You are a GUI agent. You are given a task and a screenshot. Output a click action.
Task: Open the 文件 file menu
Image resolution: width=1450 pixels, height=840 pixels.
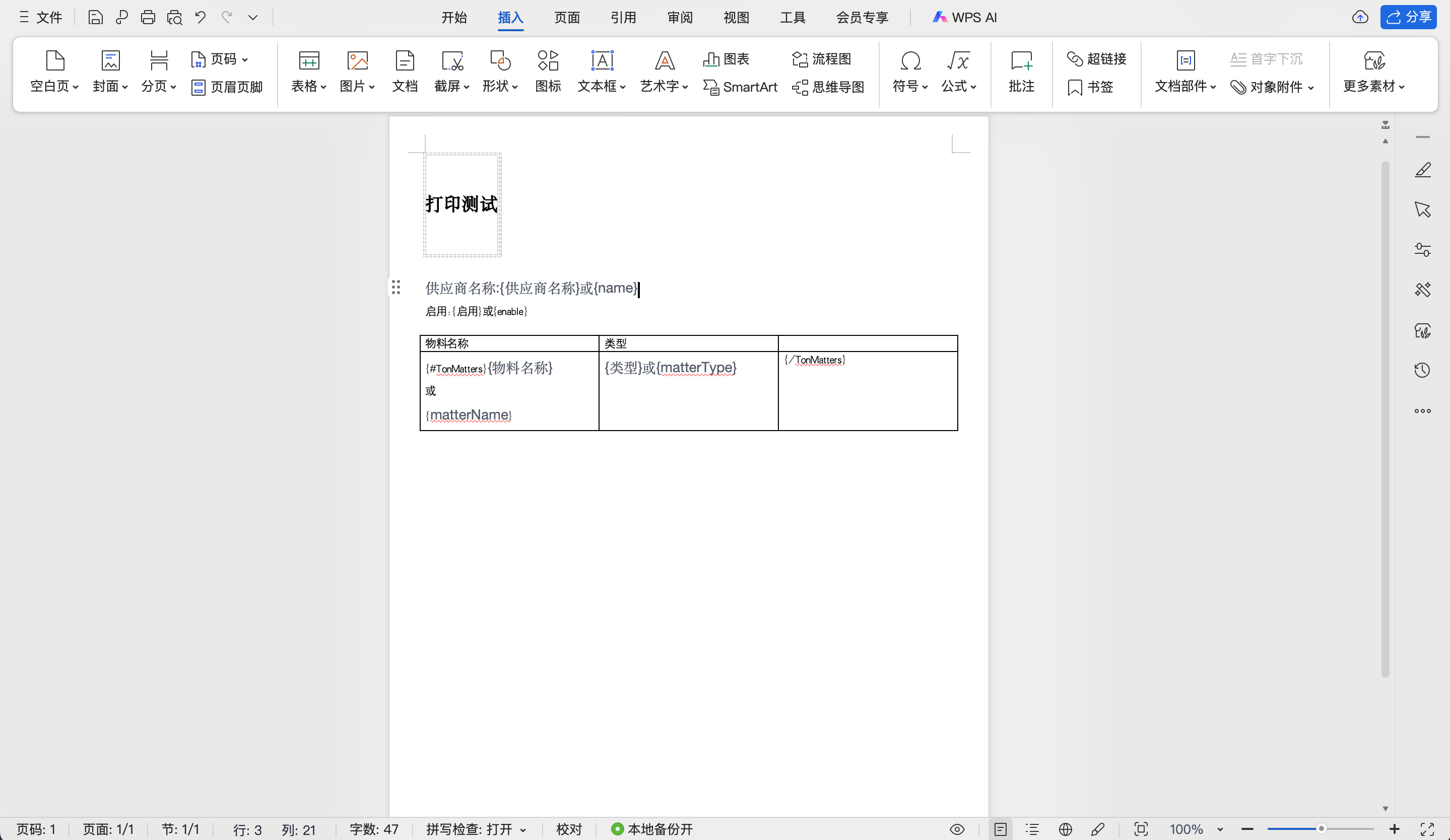pyautogui.click(x=41, y=17)
